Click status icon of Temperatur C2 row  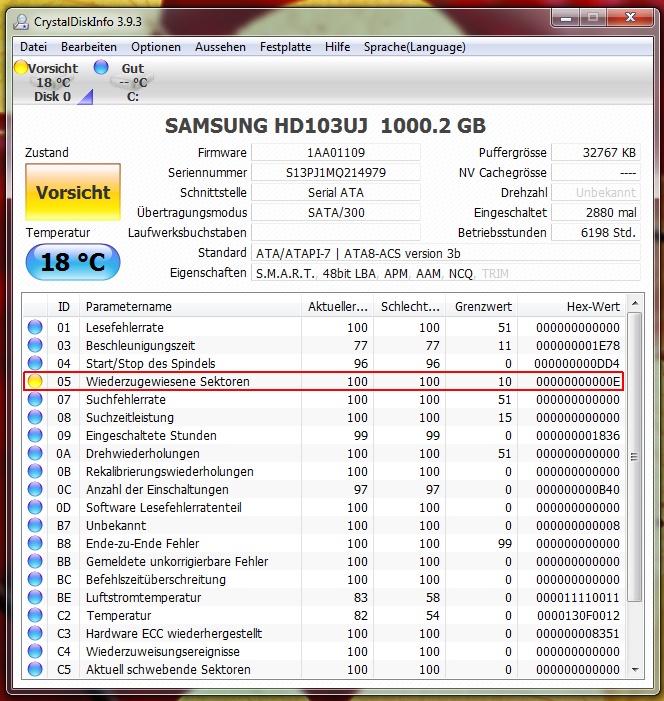[x=35, y=615]
